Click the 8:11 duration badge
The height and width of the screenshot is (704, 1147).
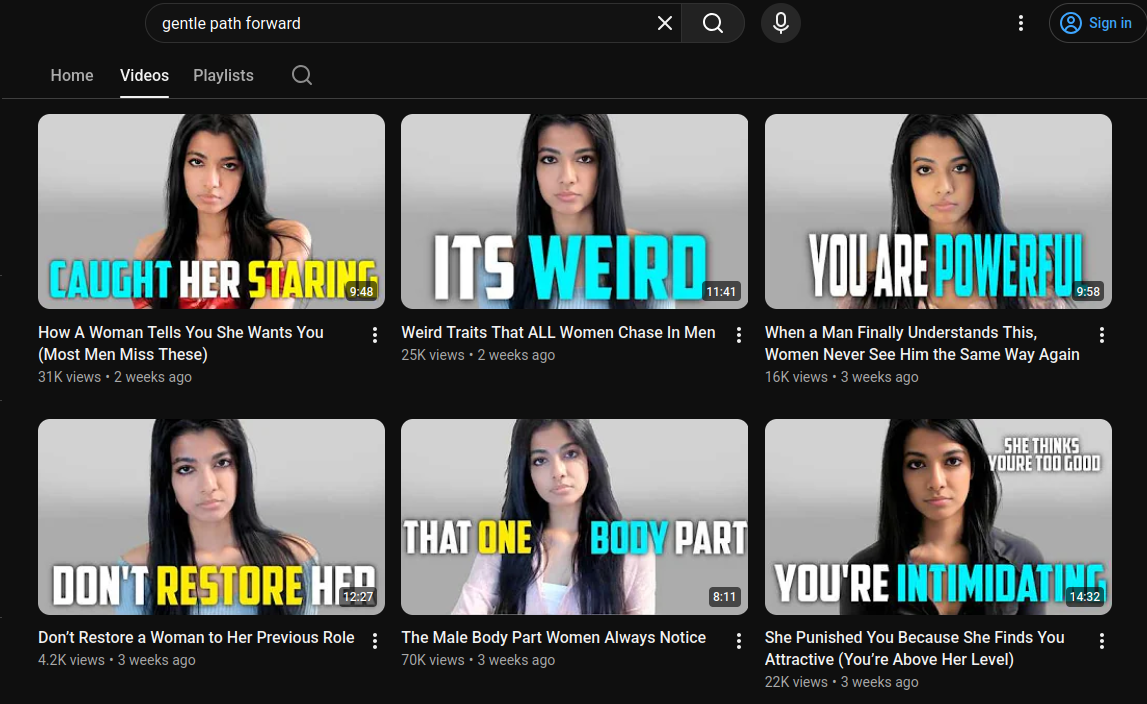724,596
